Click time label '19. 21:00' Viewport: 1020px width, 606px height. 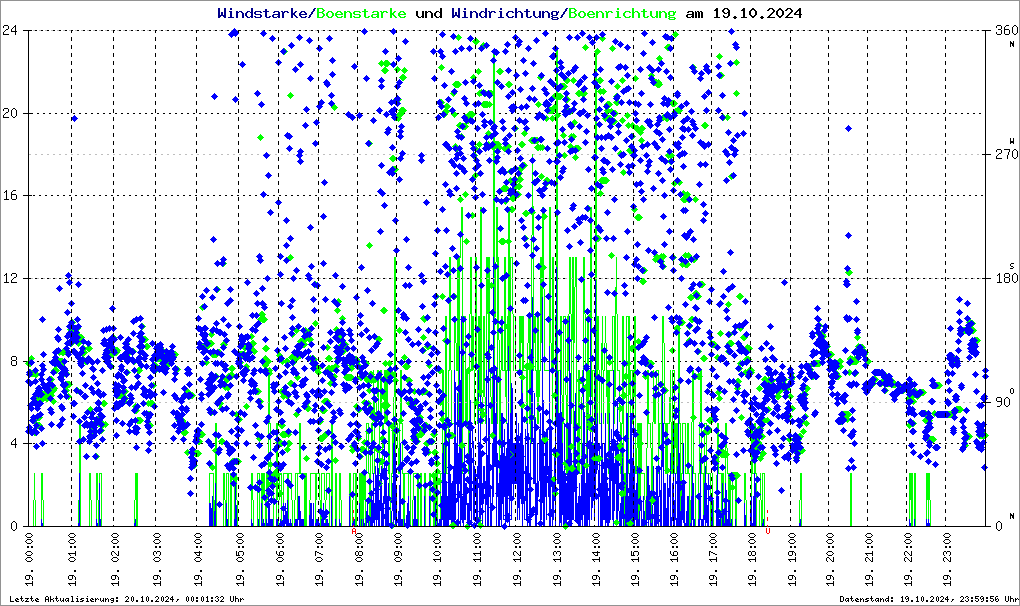click(869, 559)
